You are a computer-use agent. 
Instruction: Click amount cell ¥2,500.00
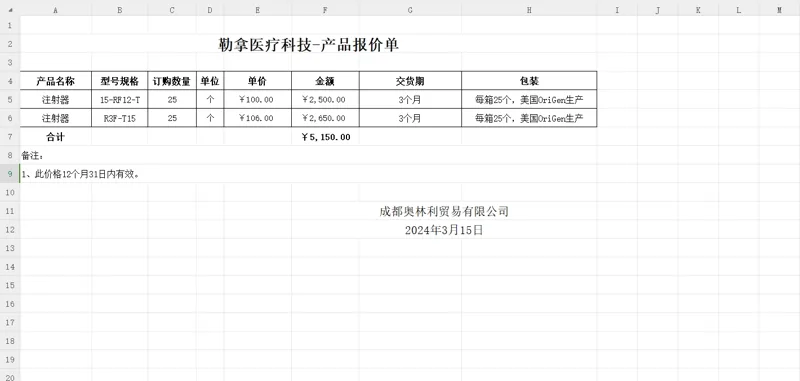pyautogui.click(x=326, y=99)
